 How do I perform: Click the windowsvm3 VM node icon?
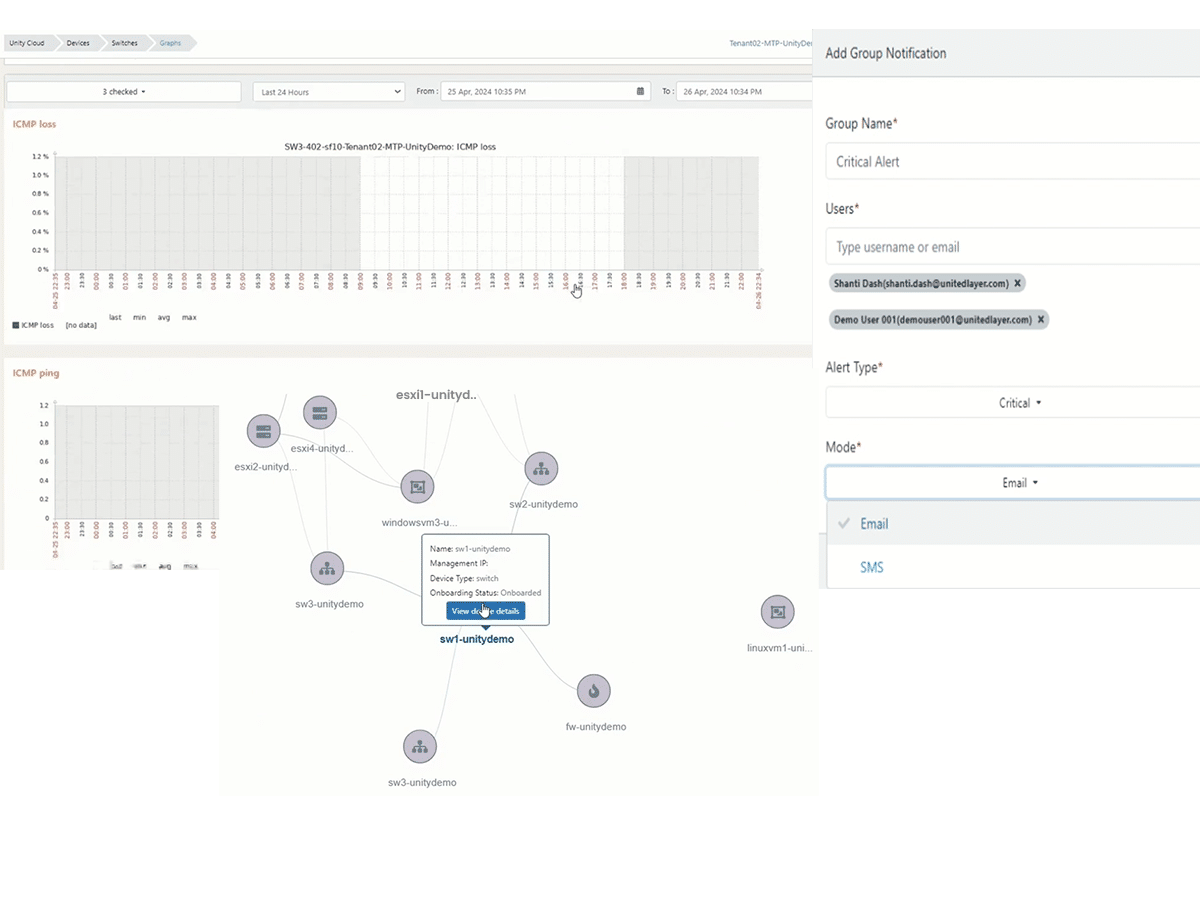point(417,487)
